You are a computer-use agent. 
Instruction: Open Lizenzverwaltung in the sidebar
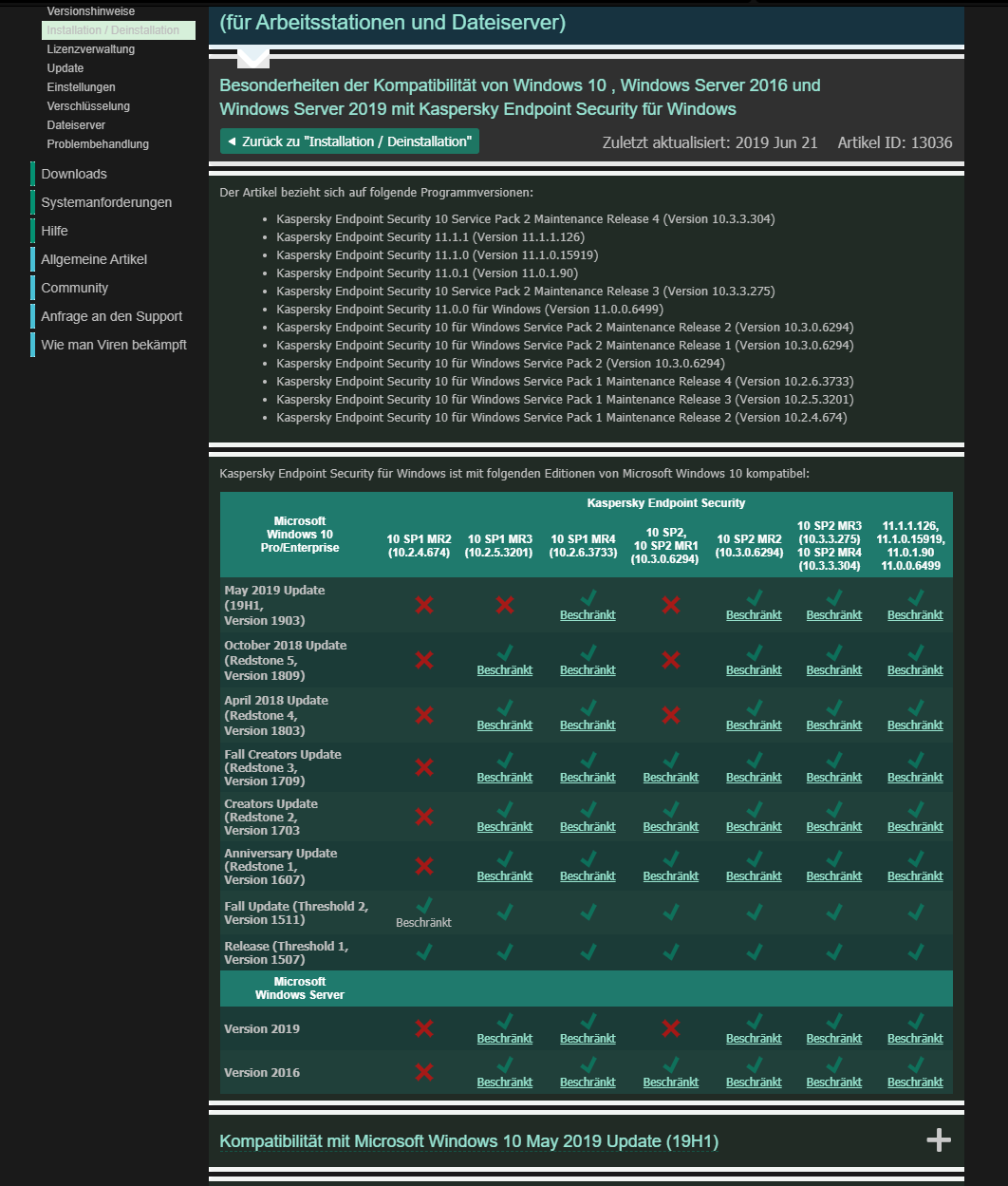91,49
